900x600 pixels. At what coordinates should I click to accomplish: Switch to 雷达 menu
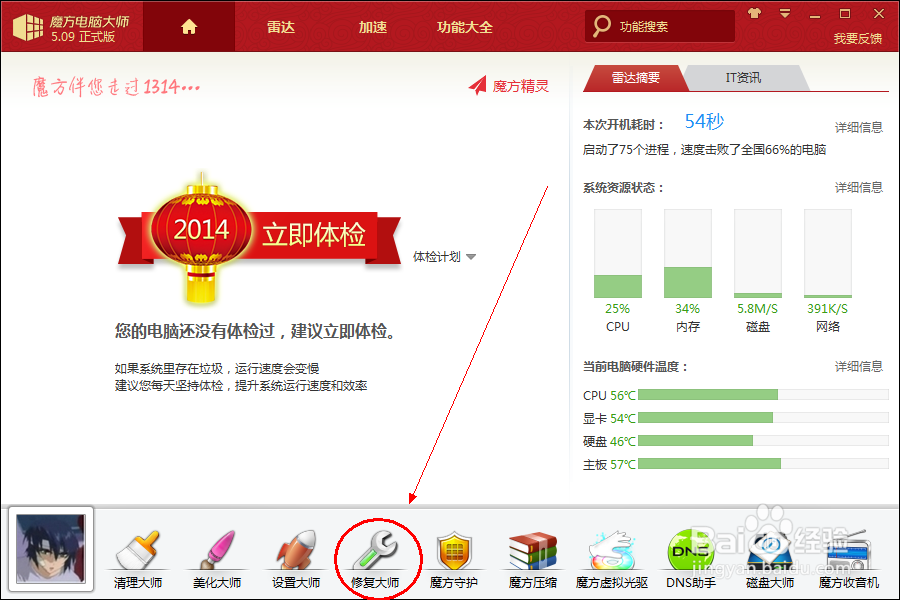(281, 27)
